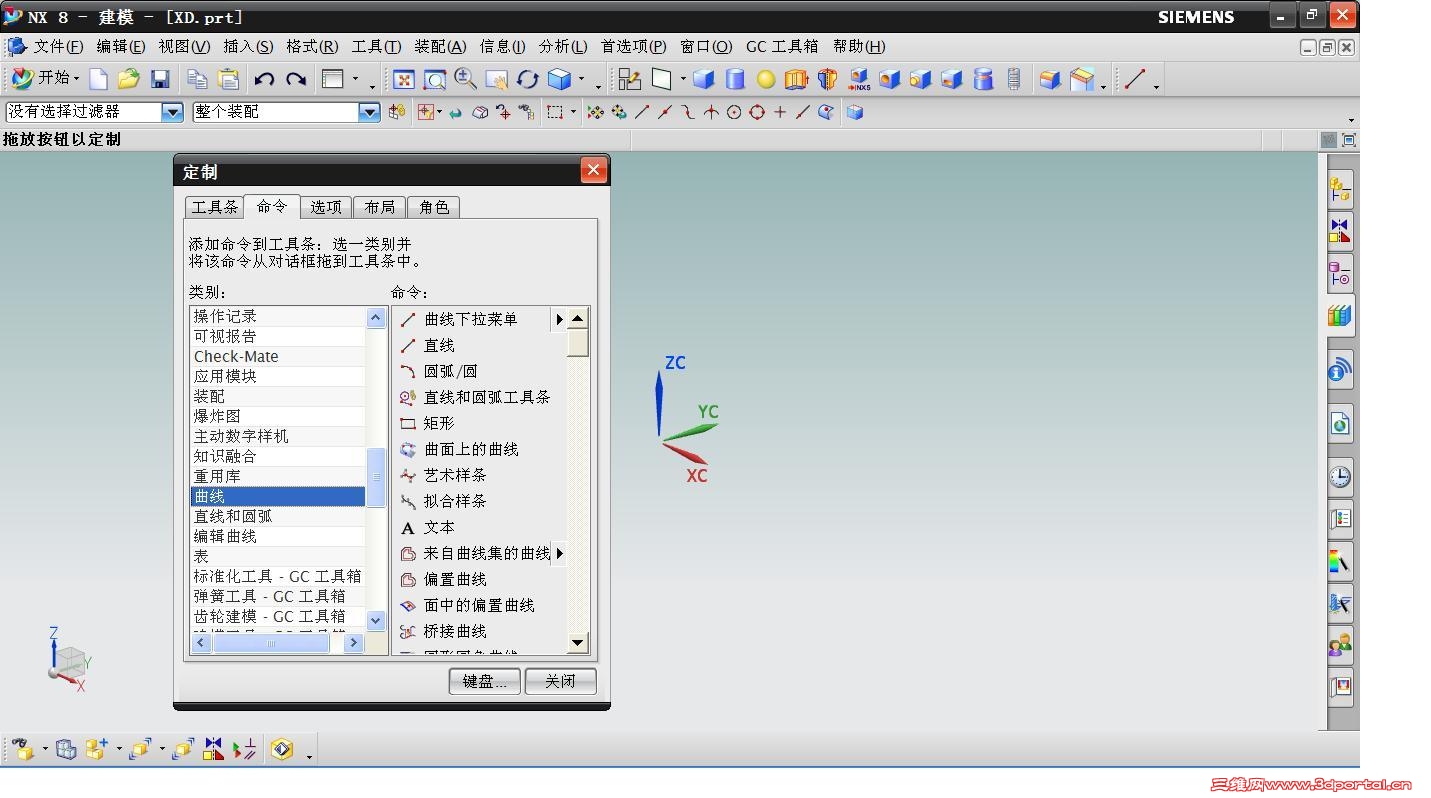Viewport: 1431px width, 798px height.
Task: Click the Thread feature icon
Action: pyautogui.click(x=1014, y=79)
